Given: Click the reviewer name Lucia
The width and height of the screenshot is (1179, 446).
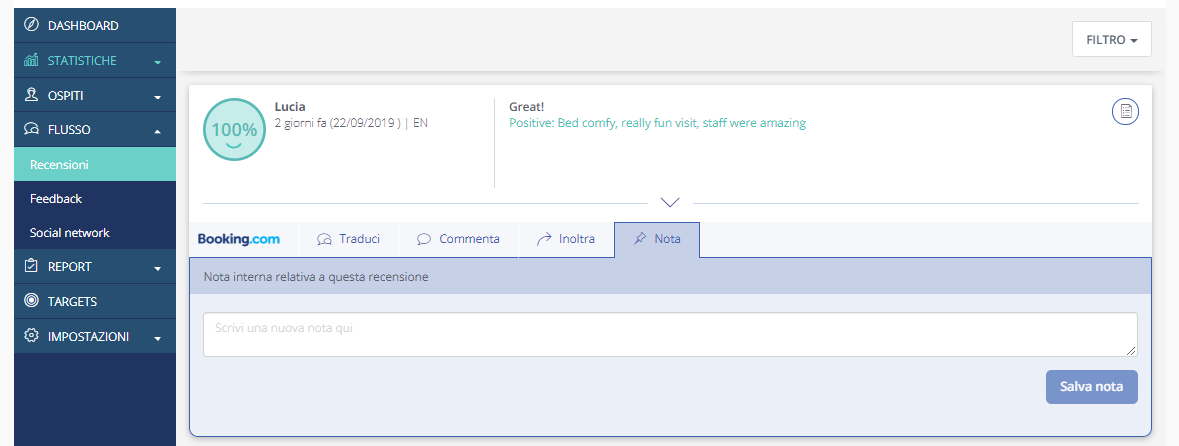Looking at the screenshot, I should click(x=290, y=107).
